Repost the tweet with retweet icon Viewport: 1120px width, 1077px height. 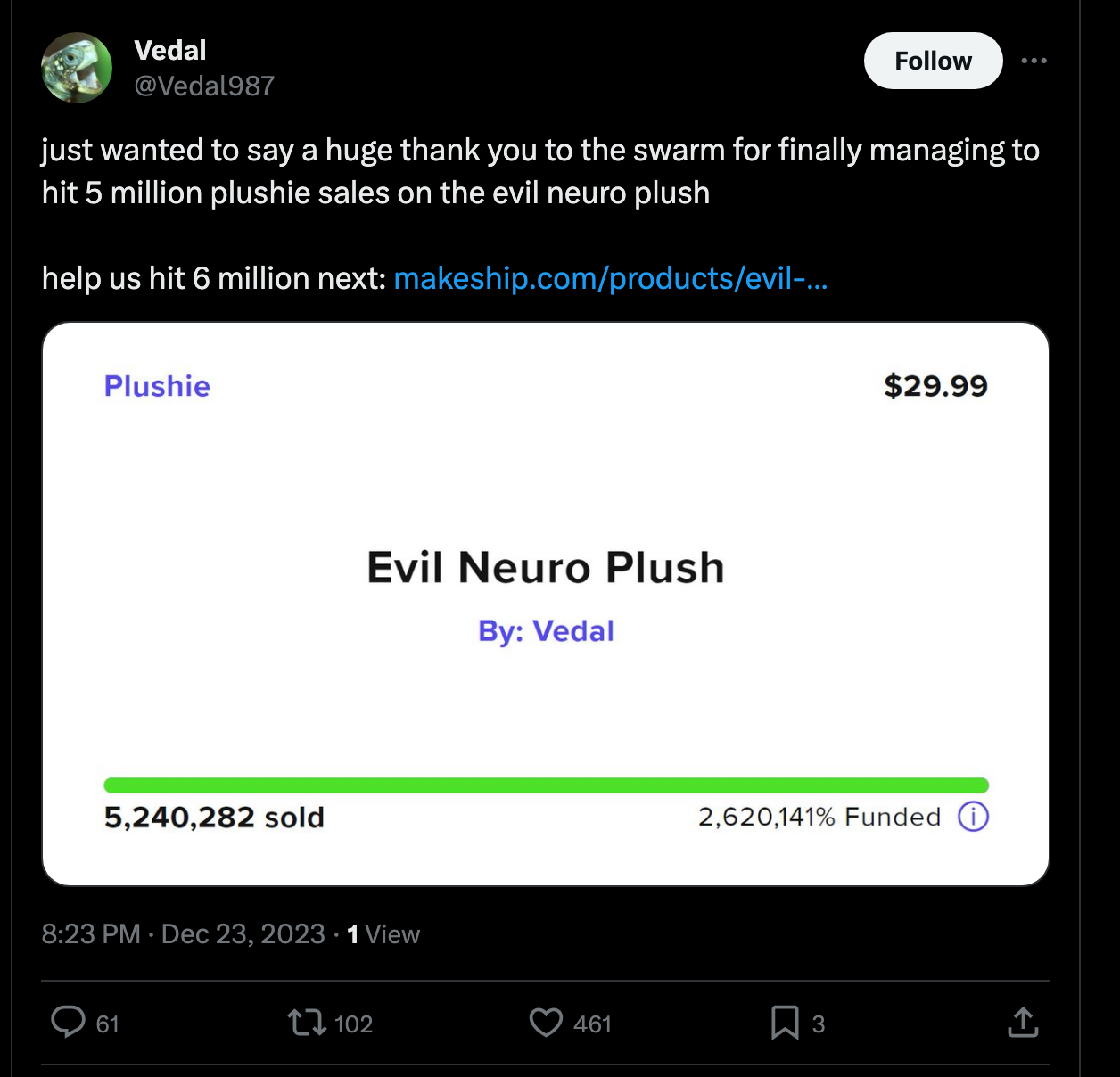click(307, 1022)
